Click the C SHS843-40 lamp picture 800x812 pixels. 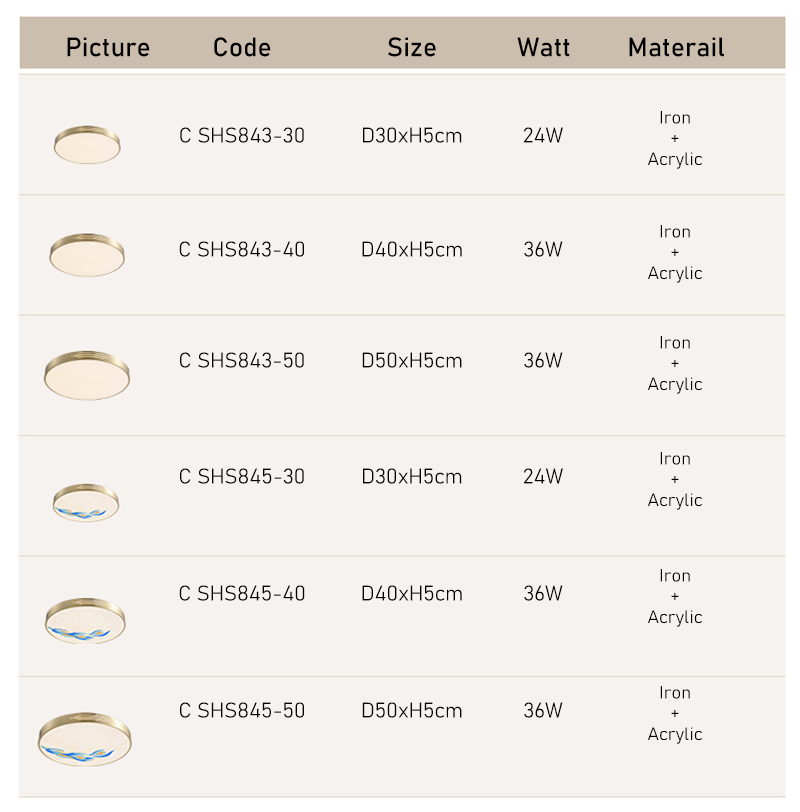pyautogui.click(x=87, y=255)
